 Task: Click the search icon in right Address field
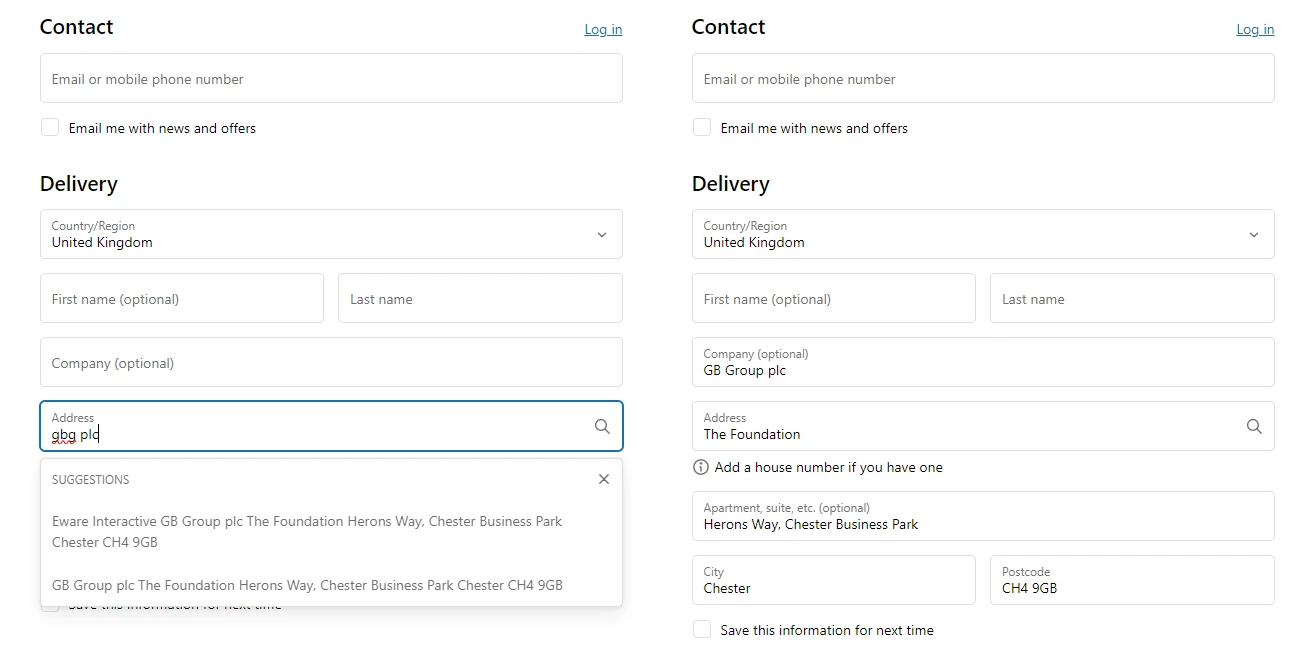(1254, 426)
